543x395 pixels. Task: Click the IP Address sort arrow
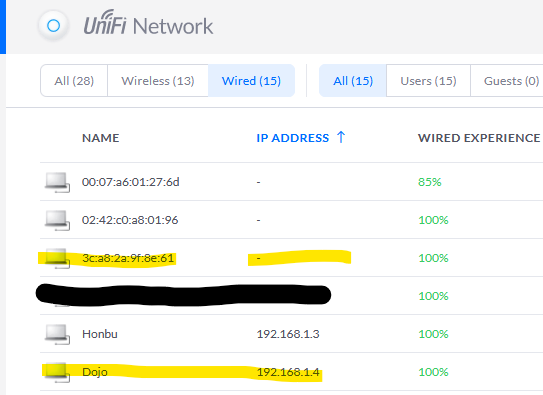341,137
